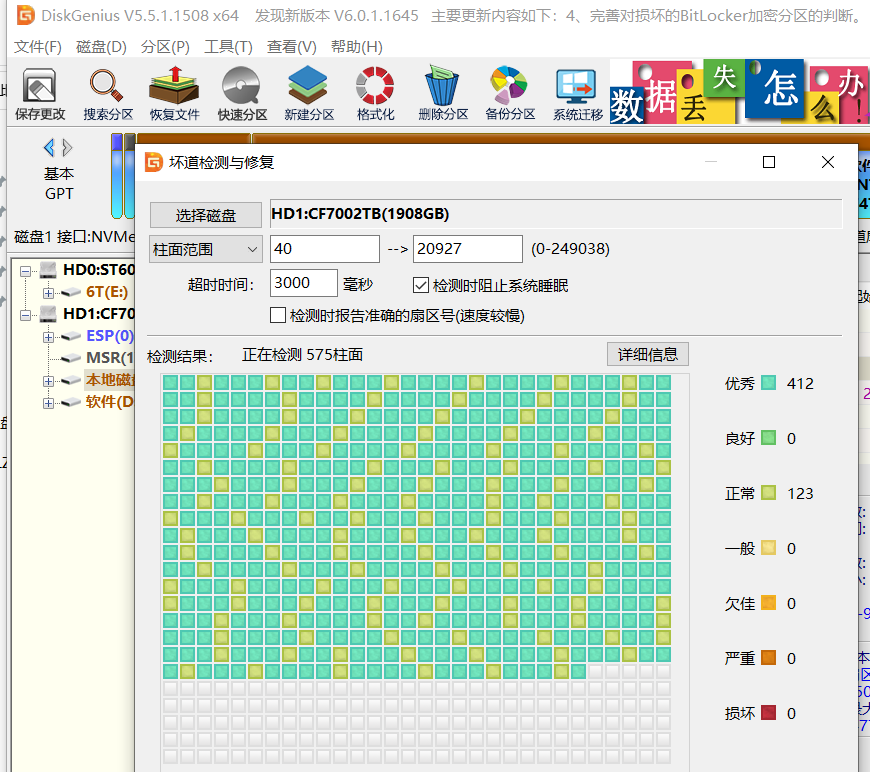Viewport: 870px width, 772px height.
Task: Open the 文件(F) menu
Action: [38, 47]
